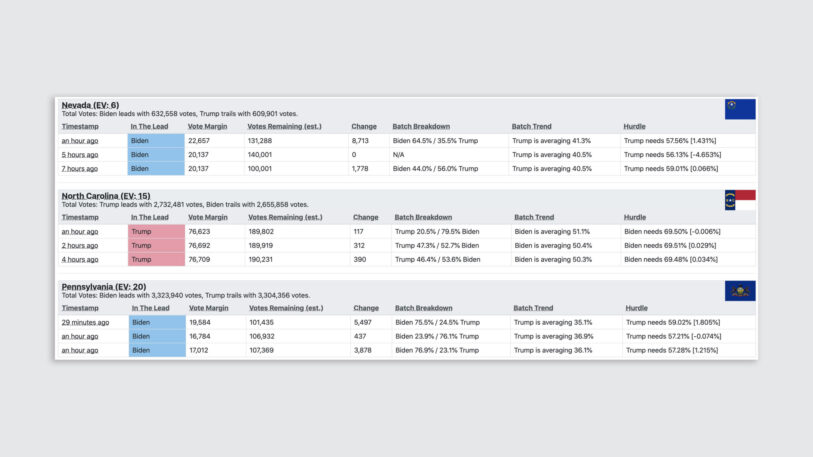The height and width of the screenshot is (457, 813).
Task: Open the Pennsylvania (EV: 20) heading
Action: pos(104,287)
